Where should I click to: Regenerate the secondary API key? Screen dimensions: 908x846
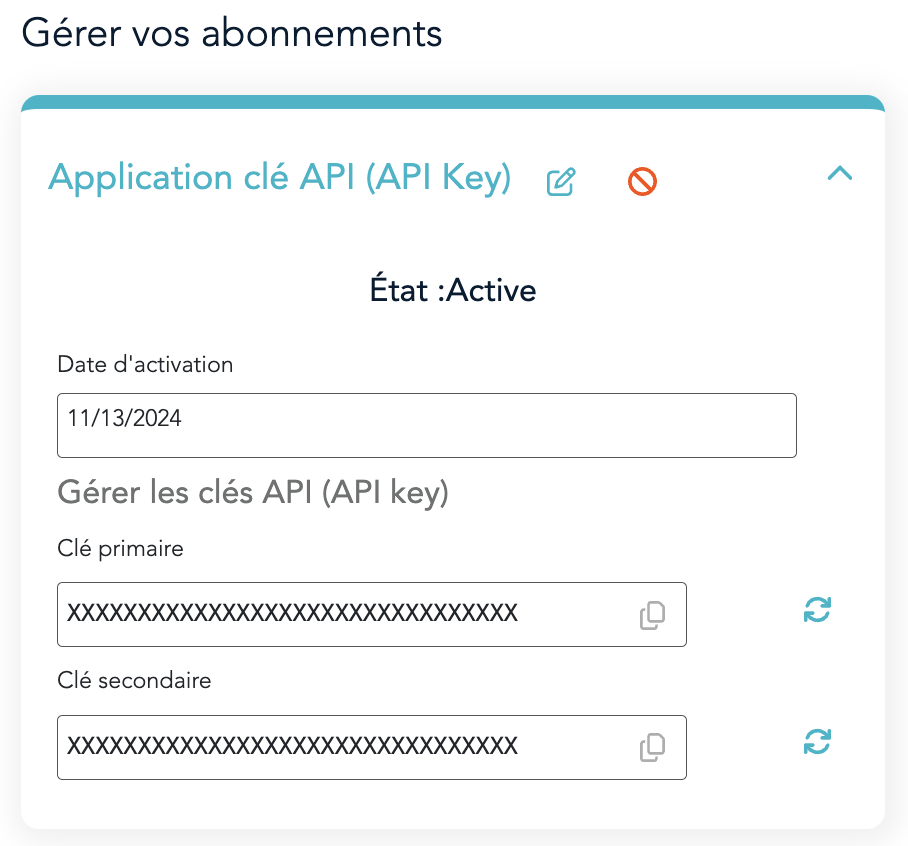coord(818,742)
